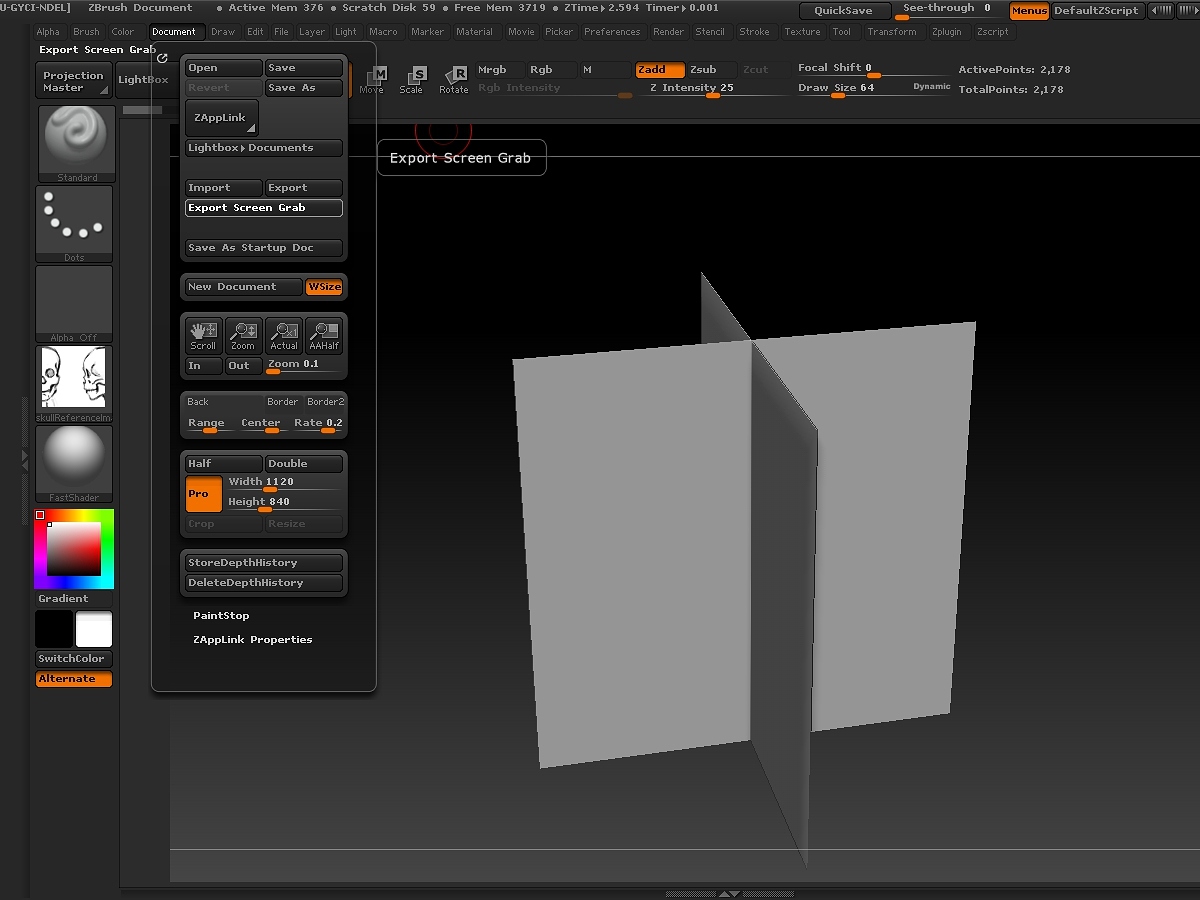This screenshot has width=1200, height=900.
Task: Open the Projection Master panel
Action: (73, 81)
